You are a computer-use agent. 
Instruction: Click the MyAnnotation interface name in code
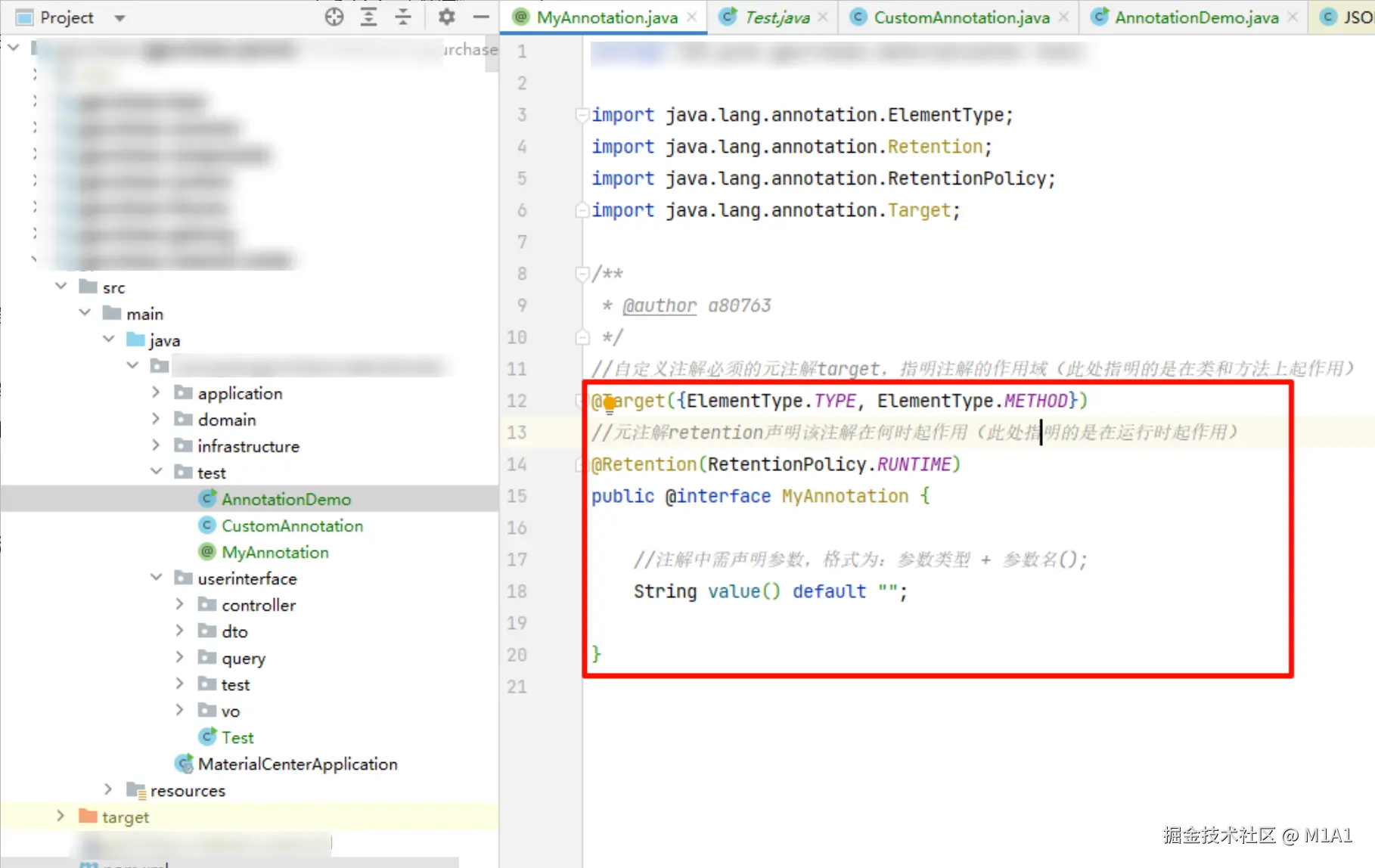tap(845, 496)
